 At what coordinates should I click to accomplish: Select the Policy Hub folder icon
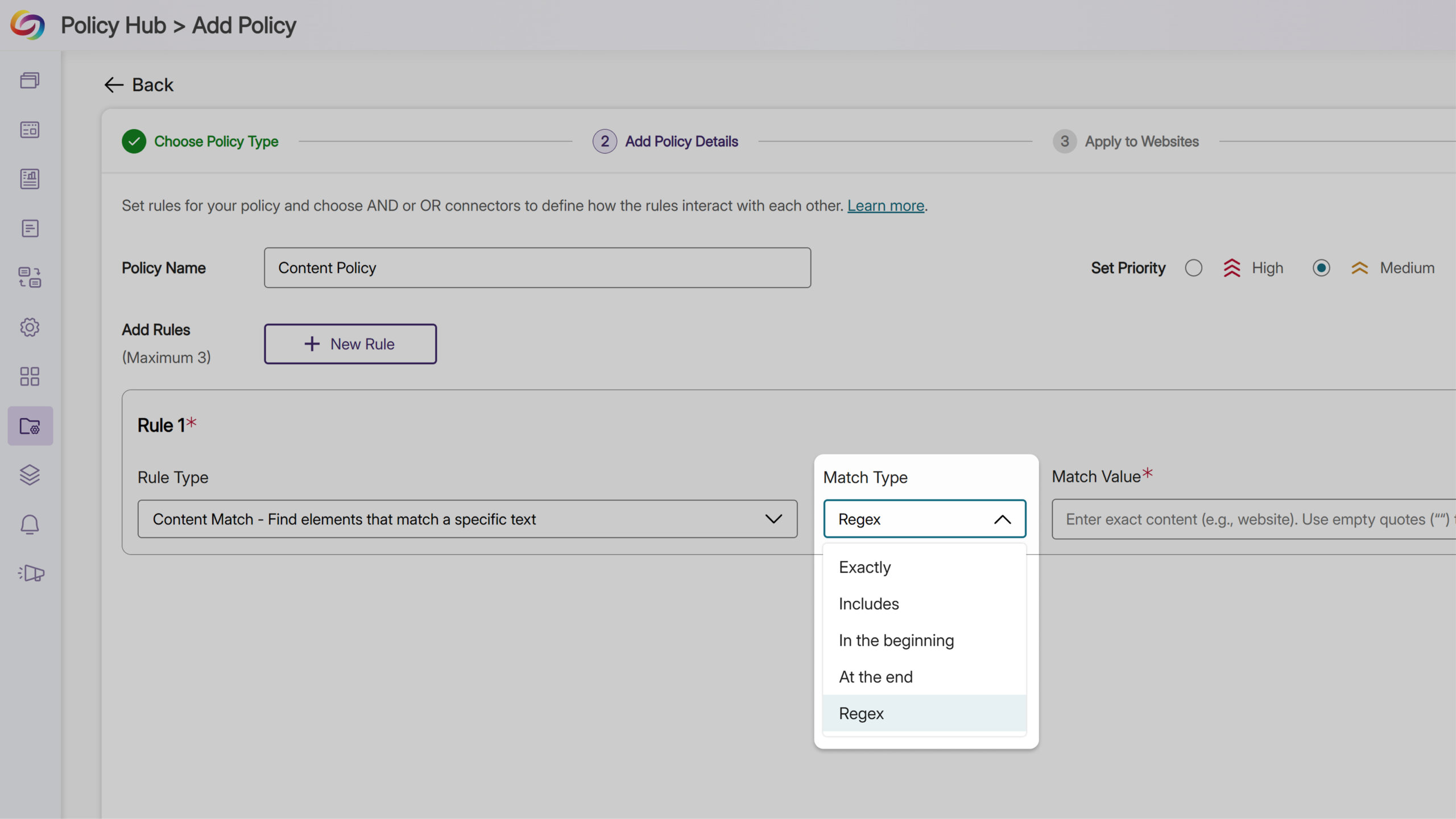[x=30, y=426]
